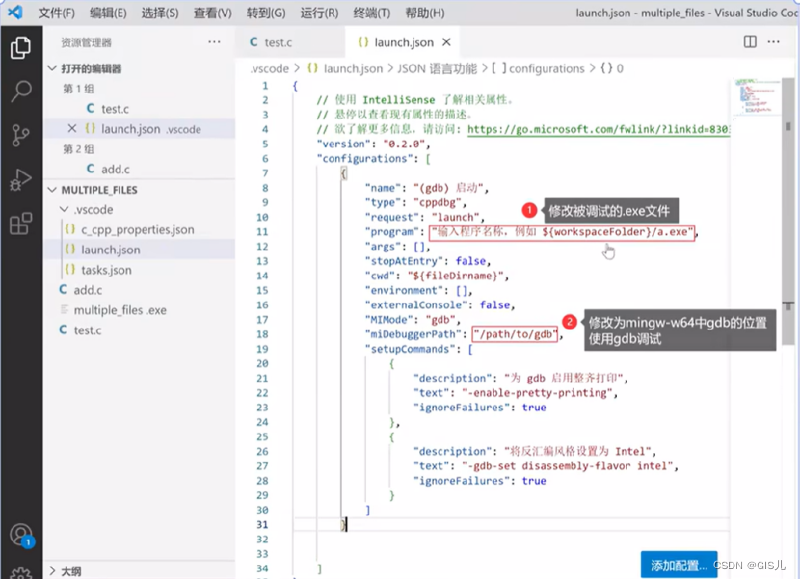Close launch.json in open editors list
Viewport: 800px width, 580px height.
coord(72,129)
